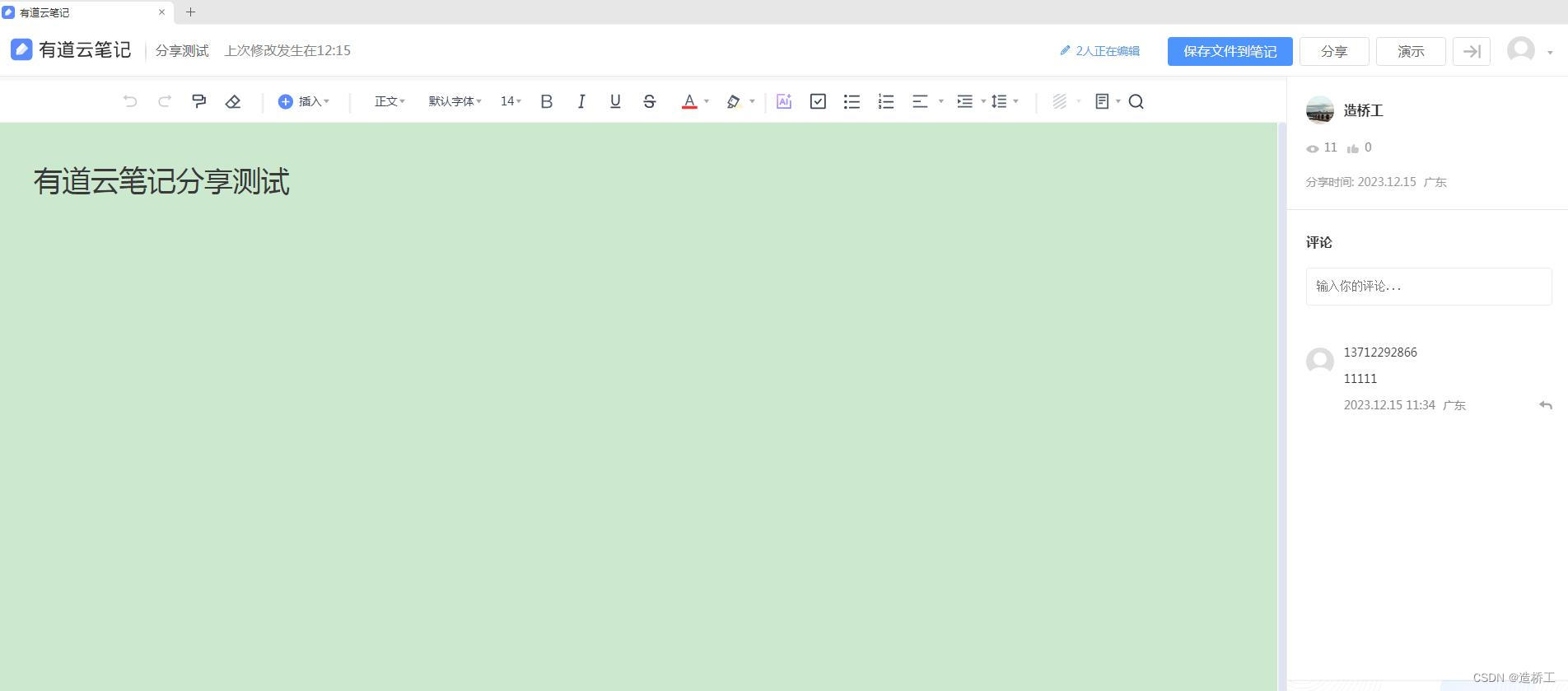Viewport: 1568px width, 691px height.
Task: Open the account dropdown arrow
Action: 1550,53
